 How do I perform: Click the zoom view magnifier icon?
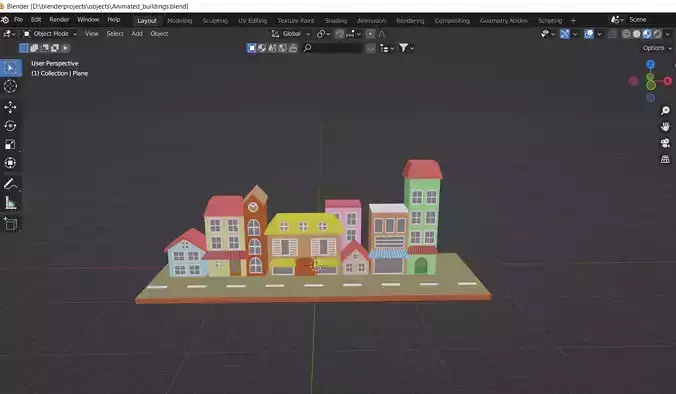click(x=665, y=111)
